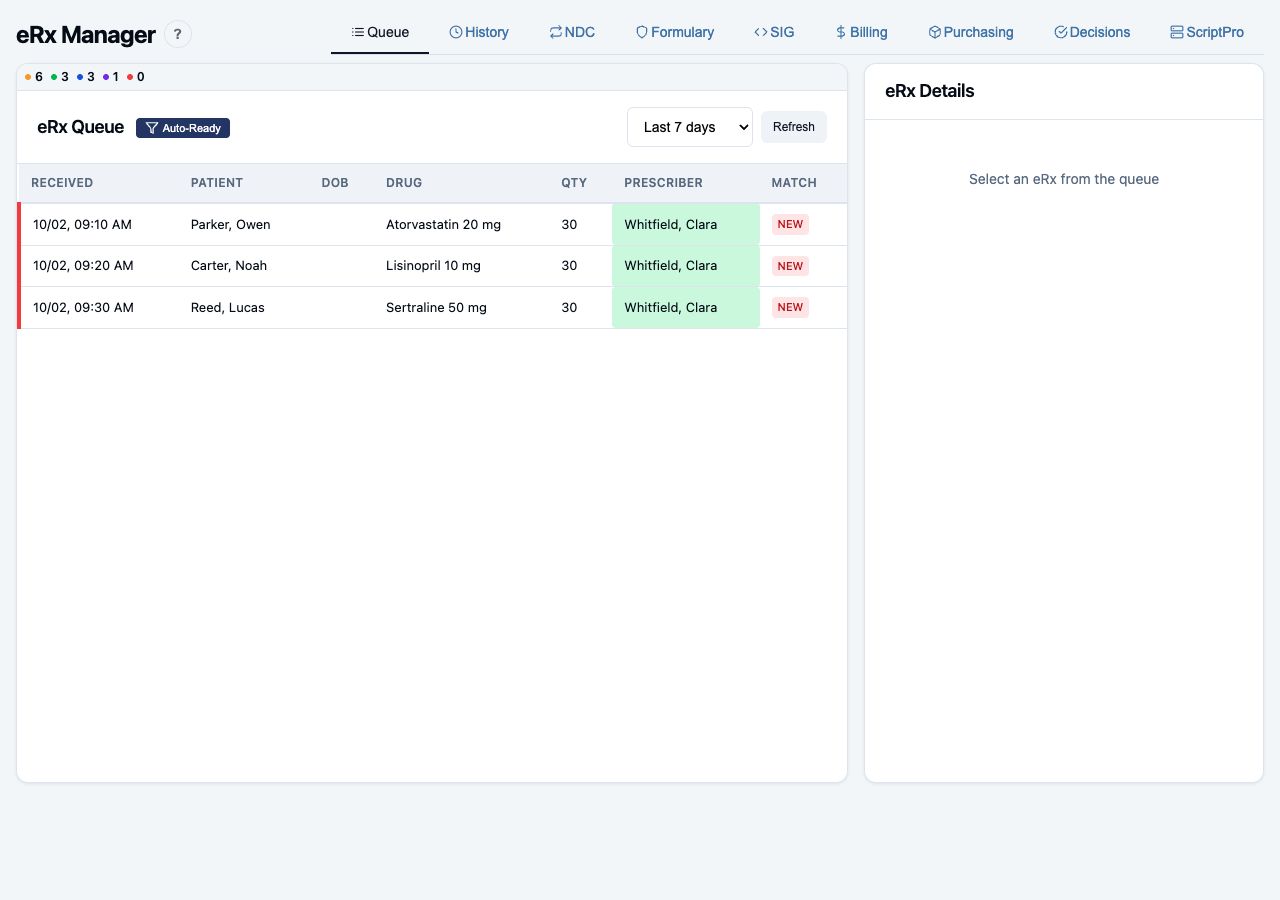Click the NDC swap arrows icon

[x=556, y=32]
